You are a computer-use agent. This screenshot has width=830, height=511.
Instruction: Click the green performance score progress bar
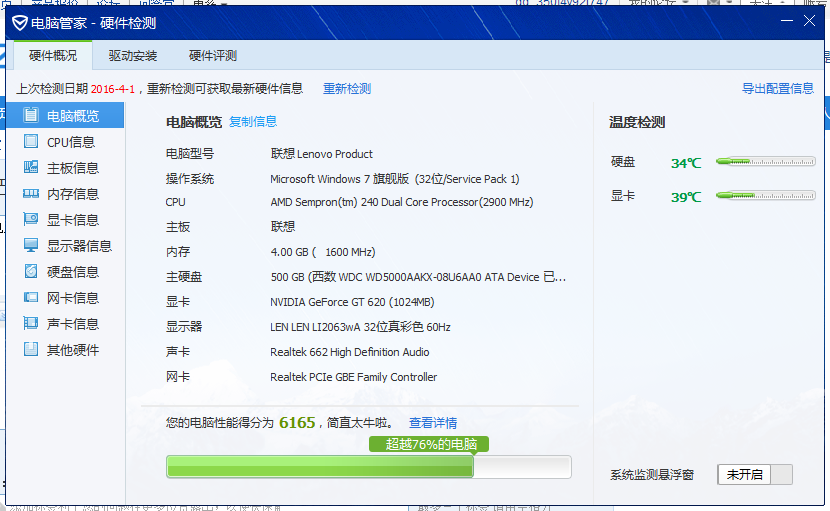point(368,467)
